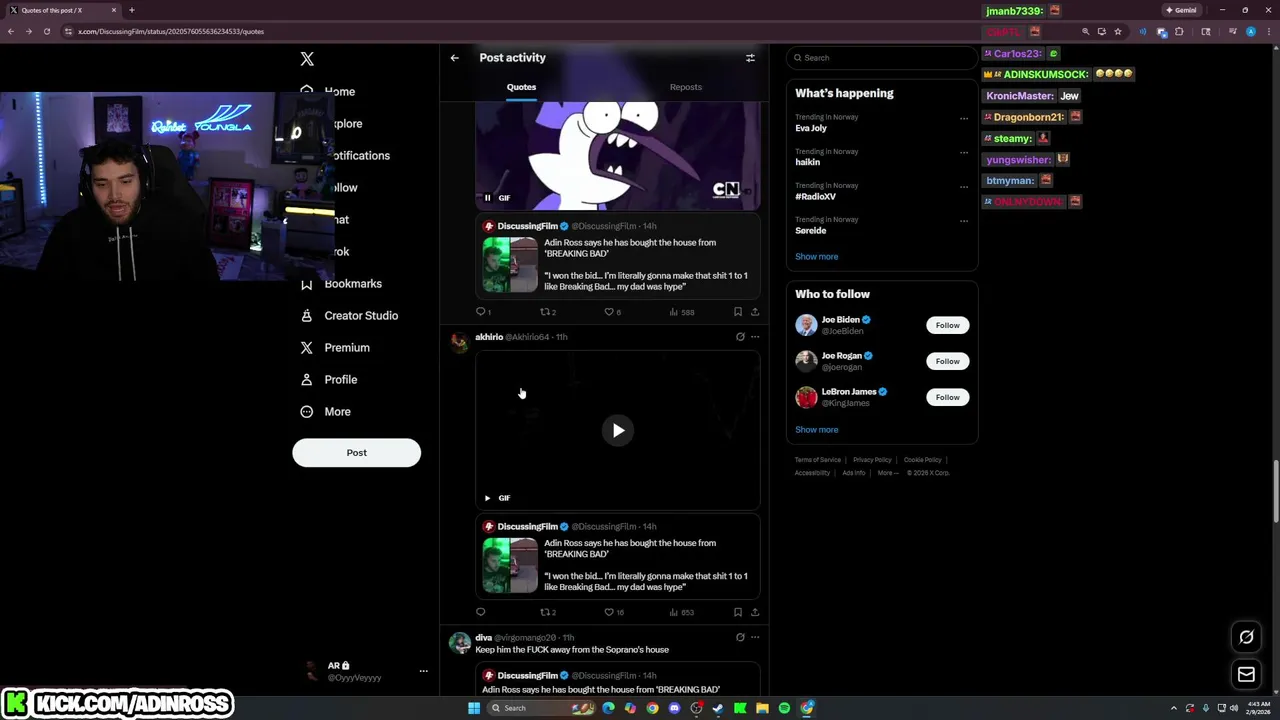Open the #RadioXV trending topic
Screen dimensions: 1280x720
(x=816, y=196)
